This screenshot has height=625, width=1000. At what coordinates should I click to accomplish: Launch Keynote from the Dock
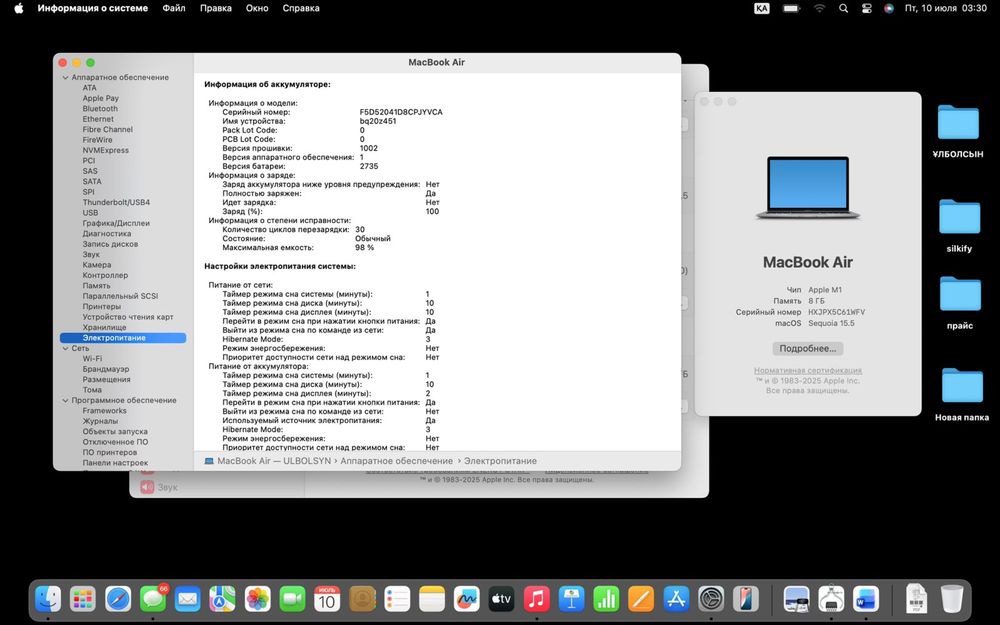(571, 599)
